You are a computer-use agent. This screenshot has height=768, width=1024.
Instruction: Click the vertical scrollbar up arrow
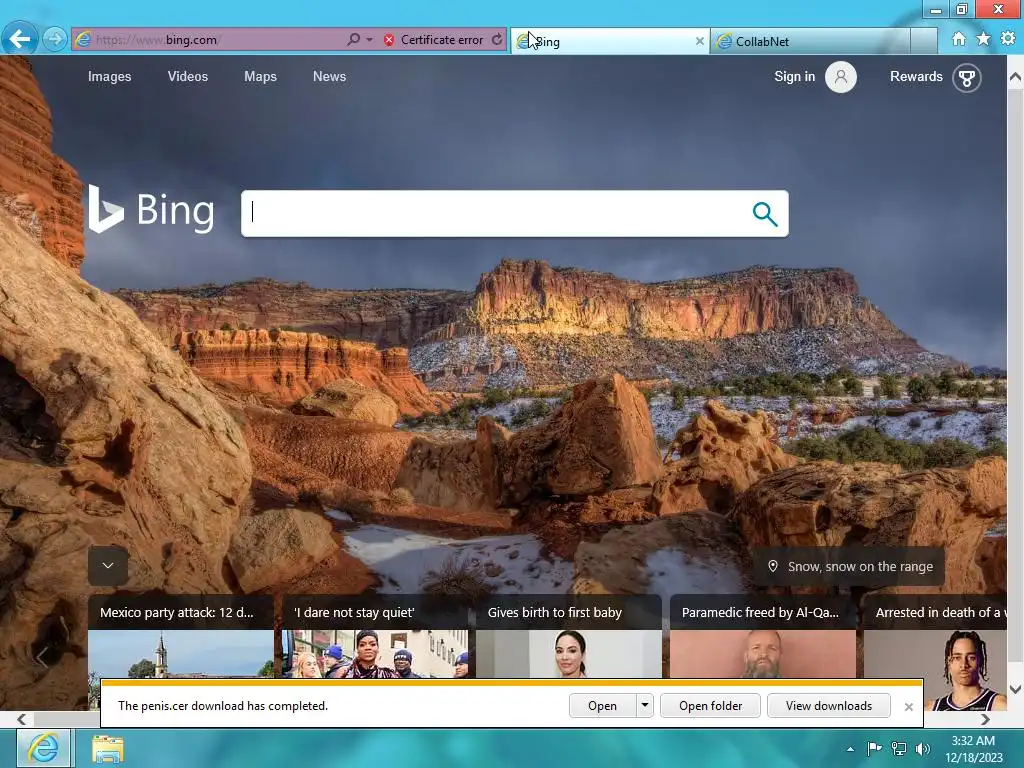[x=1016, y=77]
